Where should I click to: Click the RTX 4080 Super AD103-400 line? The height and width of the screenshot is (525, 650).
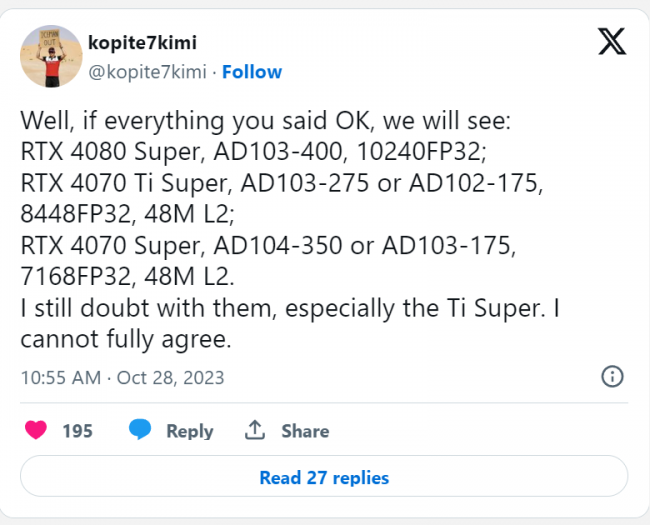(x=253, y=151)
